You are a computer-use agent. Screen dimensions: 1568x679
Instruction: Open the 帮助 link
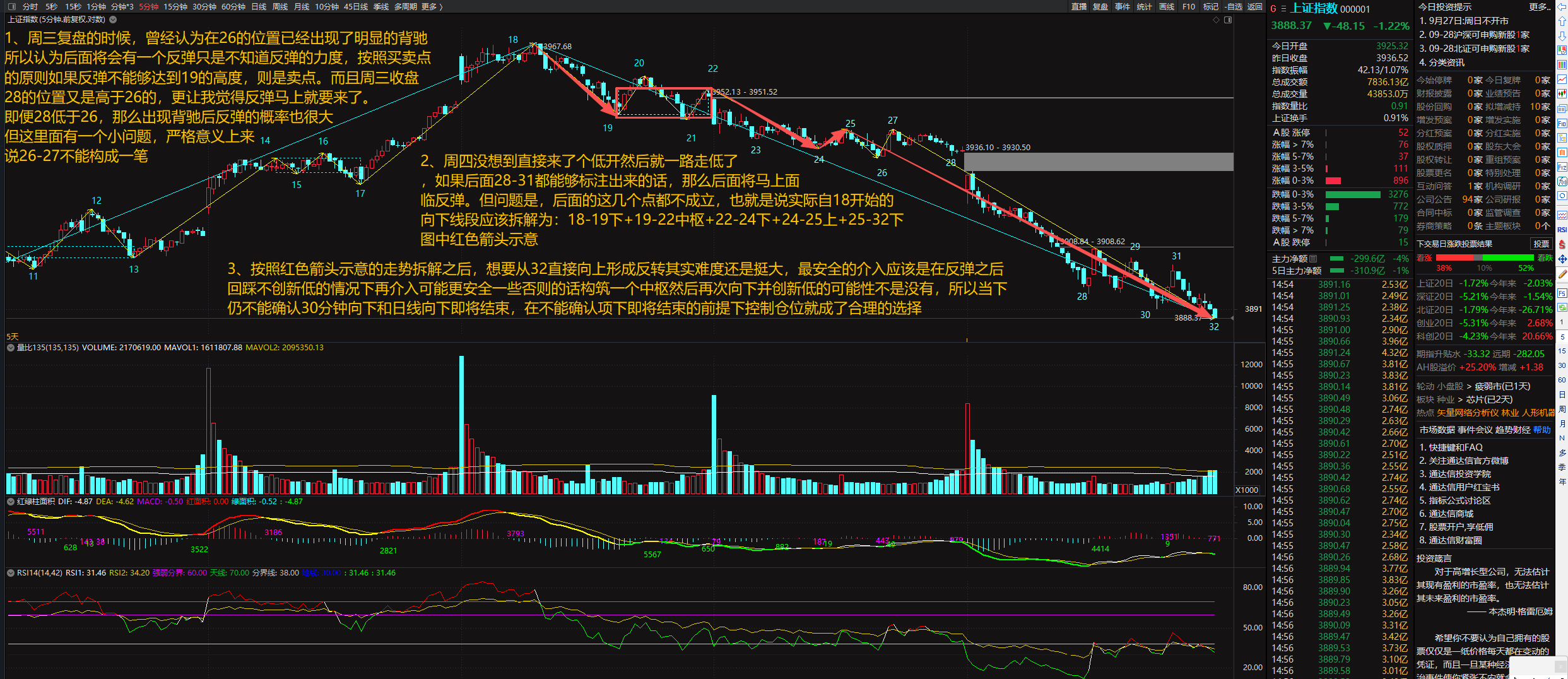tap(1541, 430)
